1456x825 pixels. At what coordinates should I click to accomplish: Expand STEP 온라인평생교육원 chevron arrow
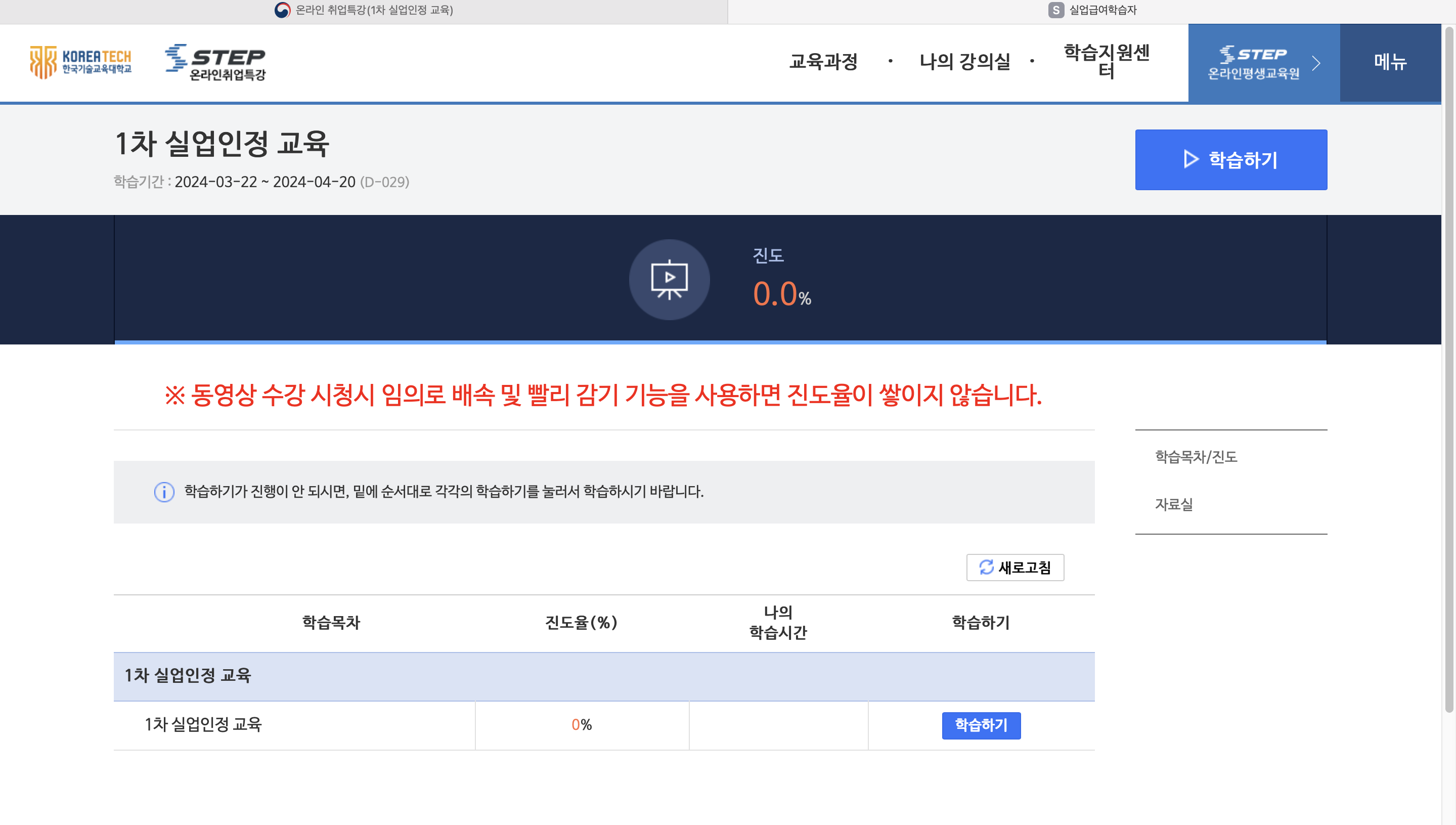click(1316, 63)
